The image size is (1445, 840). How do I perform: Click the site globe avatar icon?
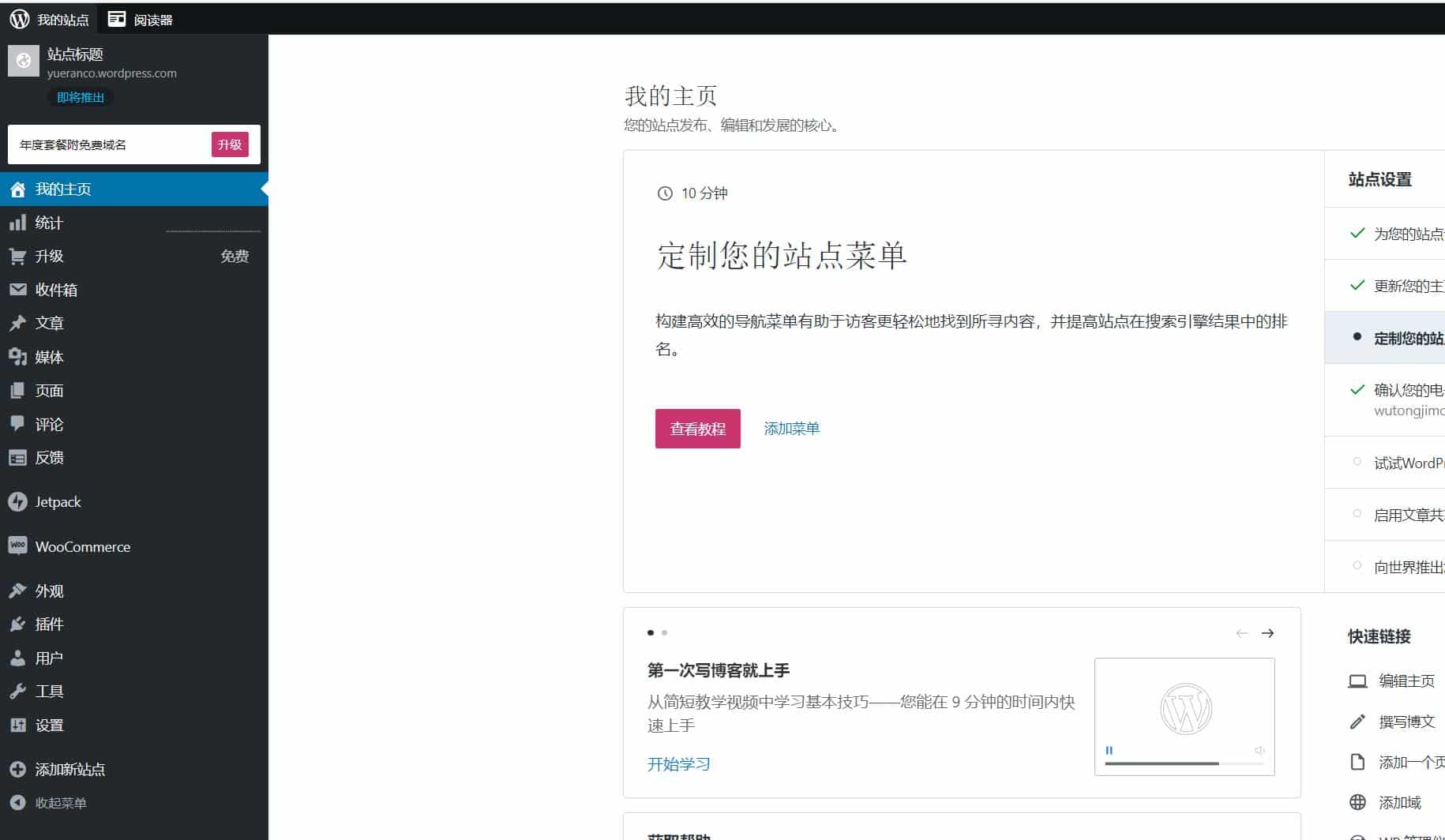pyautogui.click(x=24, y=60)
